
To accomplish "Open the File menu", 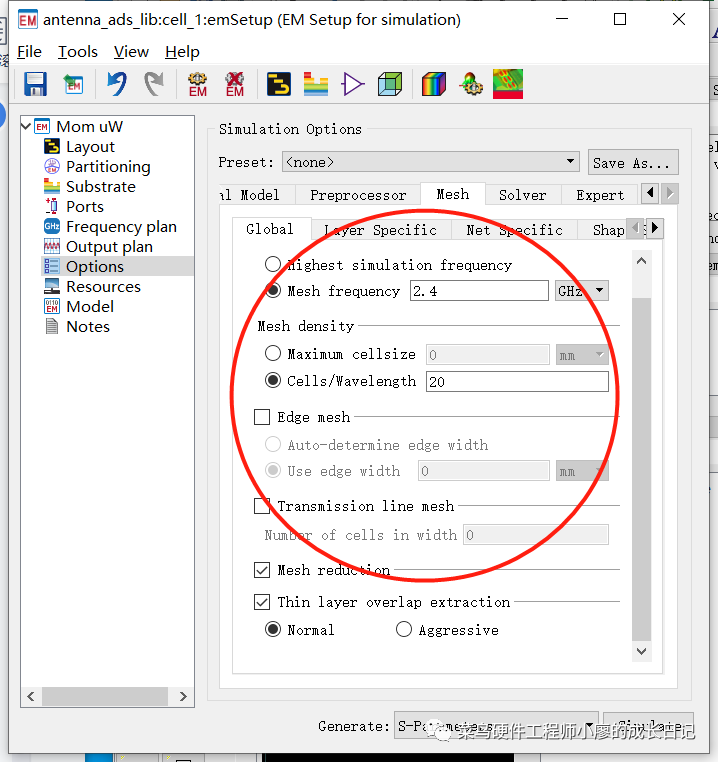I will pos(29,52).
